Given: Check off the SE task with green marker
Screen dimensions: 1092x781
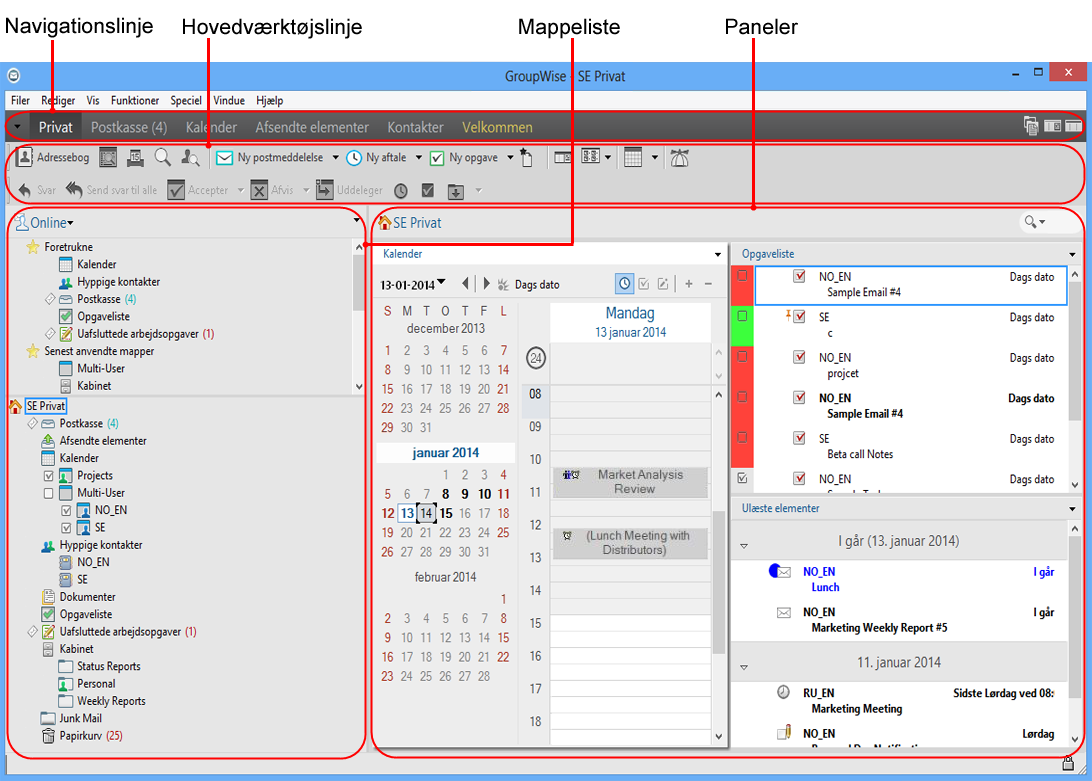Looking at the screenshot, I should pyautogui.click(x=742, y=316).
